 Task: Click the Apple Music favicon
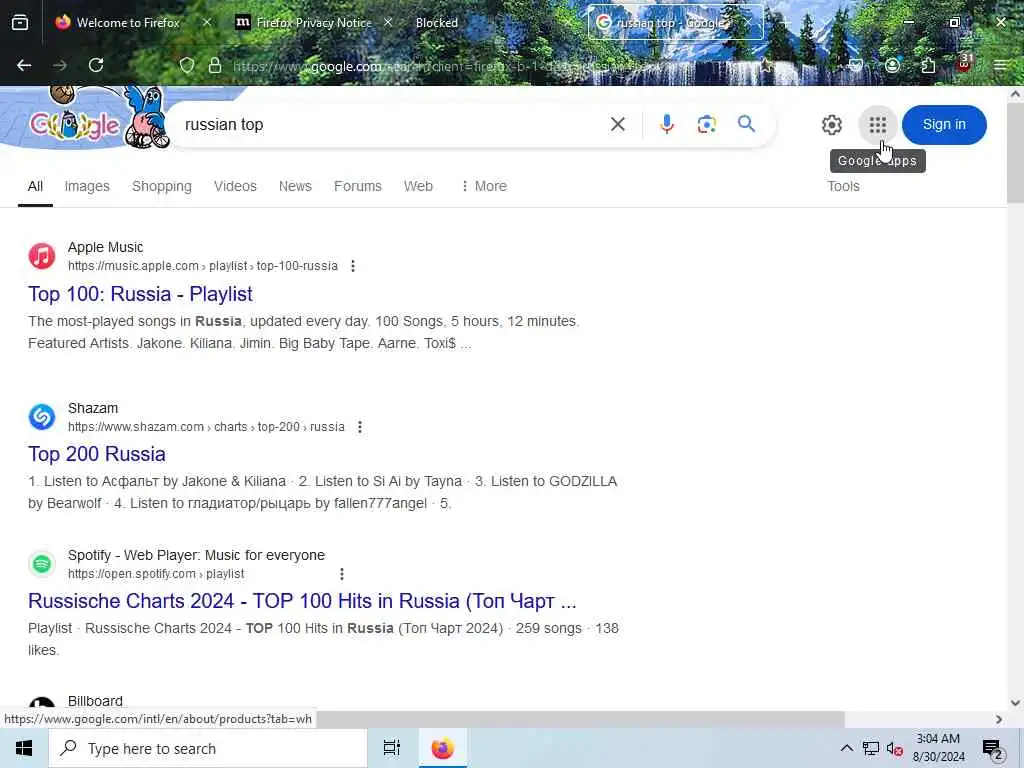point(42,256)
